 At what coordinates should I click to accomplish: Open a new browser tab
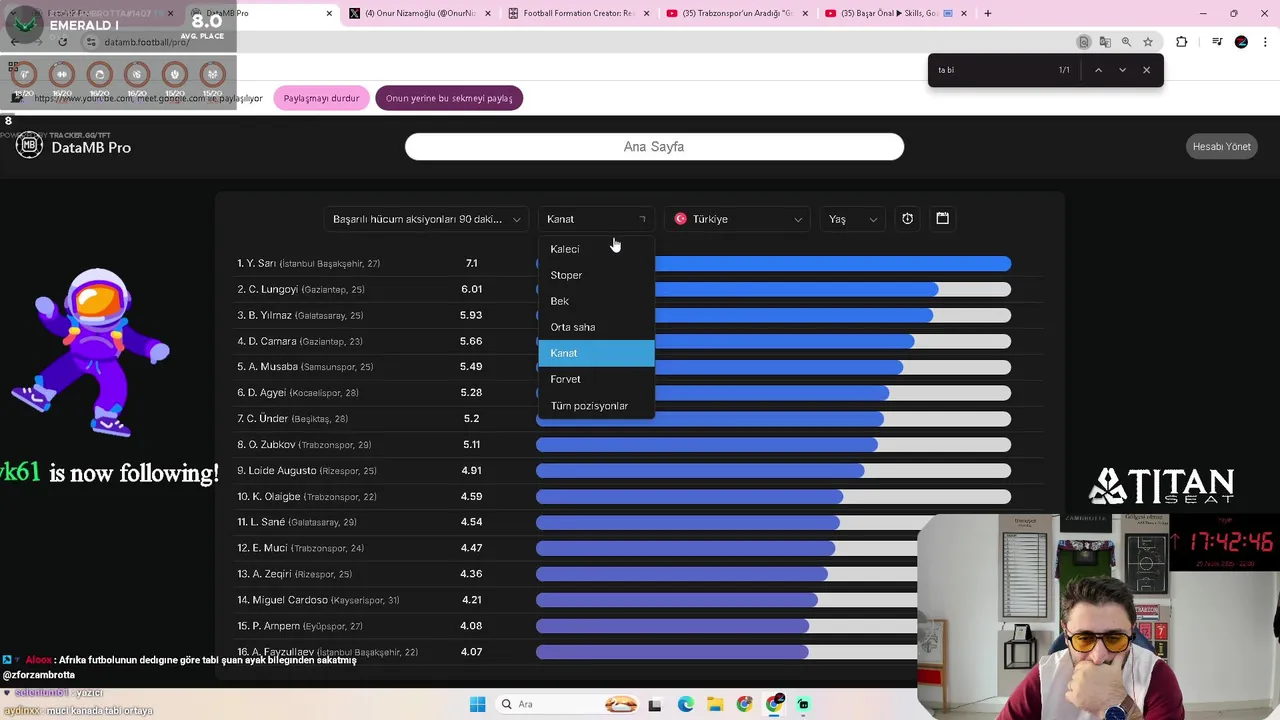(988, 13)
